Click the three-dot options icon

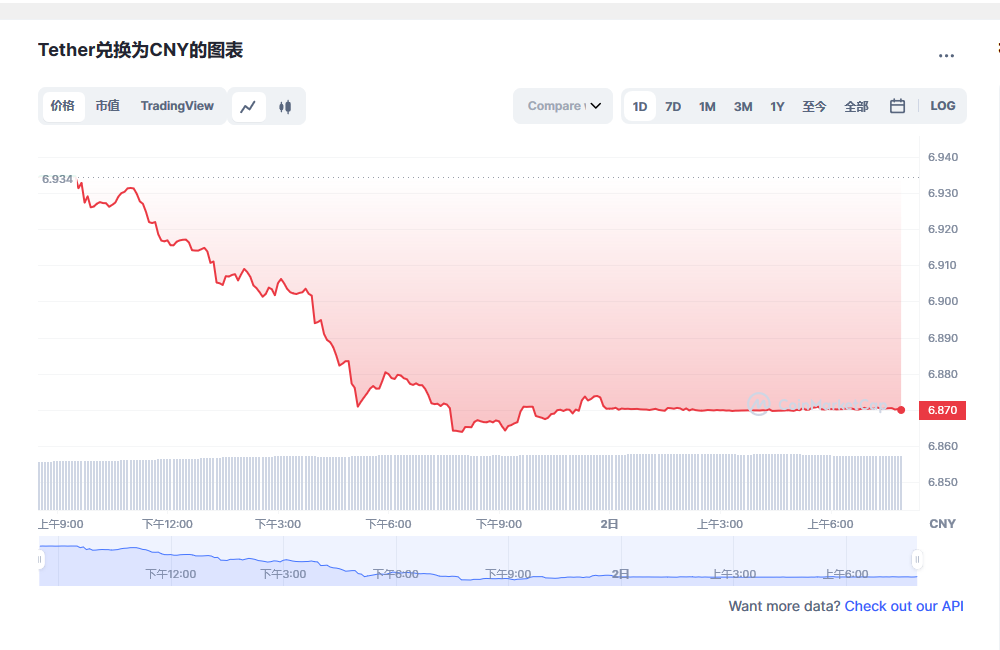pyautogui.click(x=945, y=55)
